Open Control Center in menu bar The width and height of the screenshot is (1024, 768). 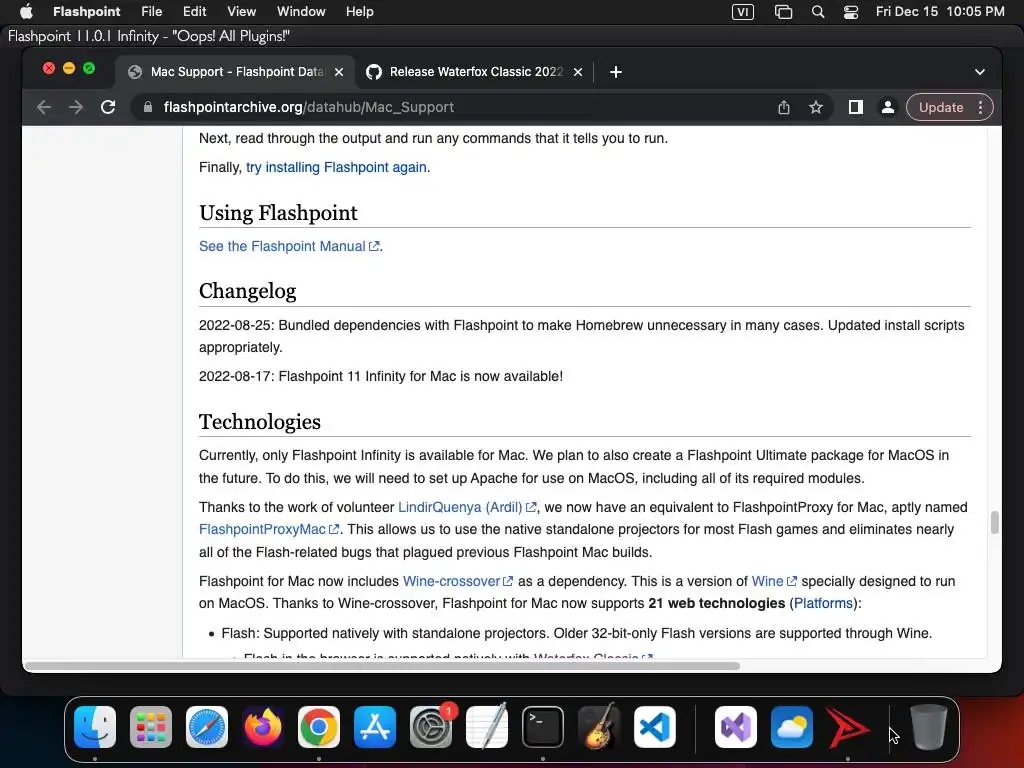click(851, 12)
